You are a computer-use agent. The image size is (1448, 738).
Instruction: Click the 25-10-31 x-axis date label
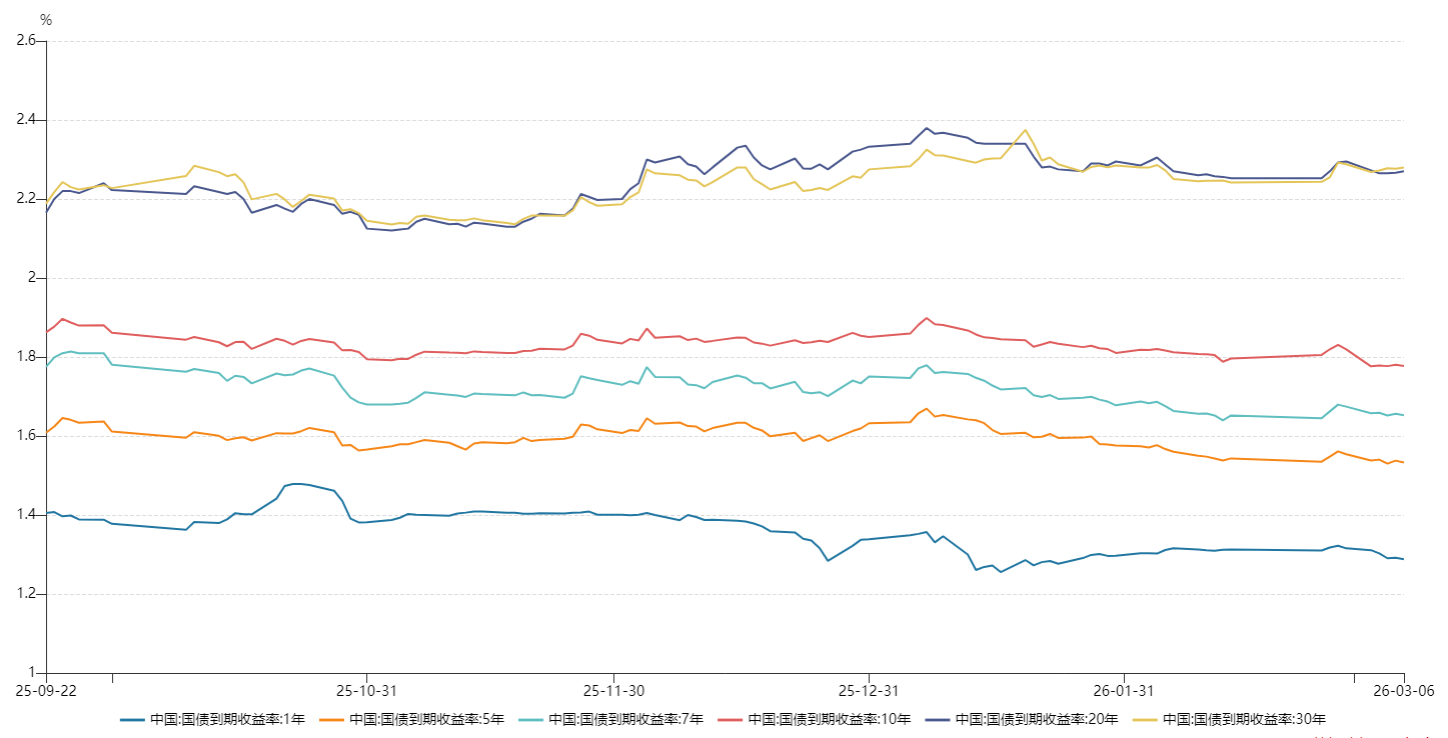(366, 691)
